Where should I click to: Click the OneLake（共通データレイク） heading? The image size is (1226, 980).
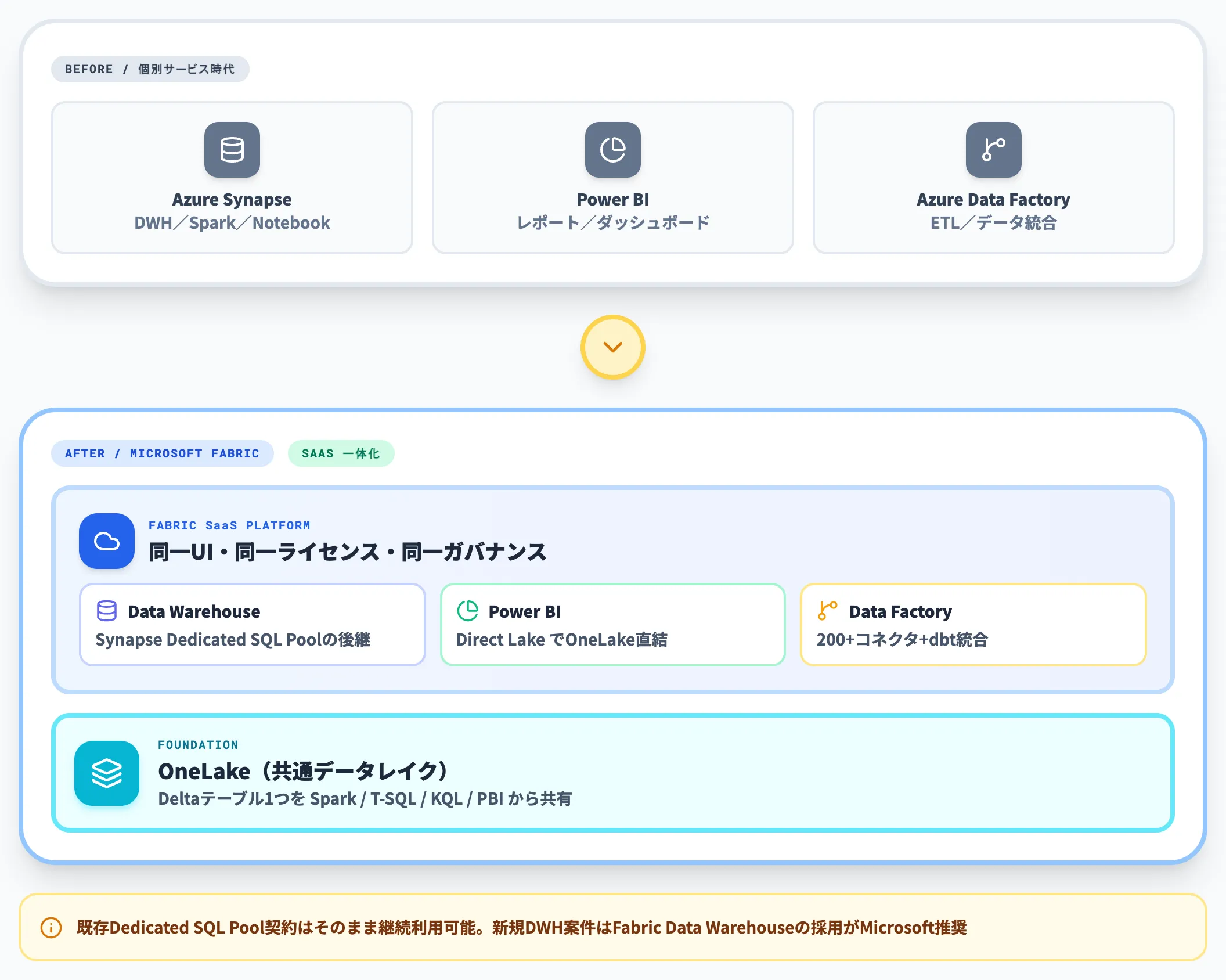(304, 772)
